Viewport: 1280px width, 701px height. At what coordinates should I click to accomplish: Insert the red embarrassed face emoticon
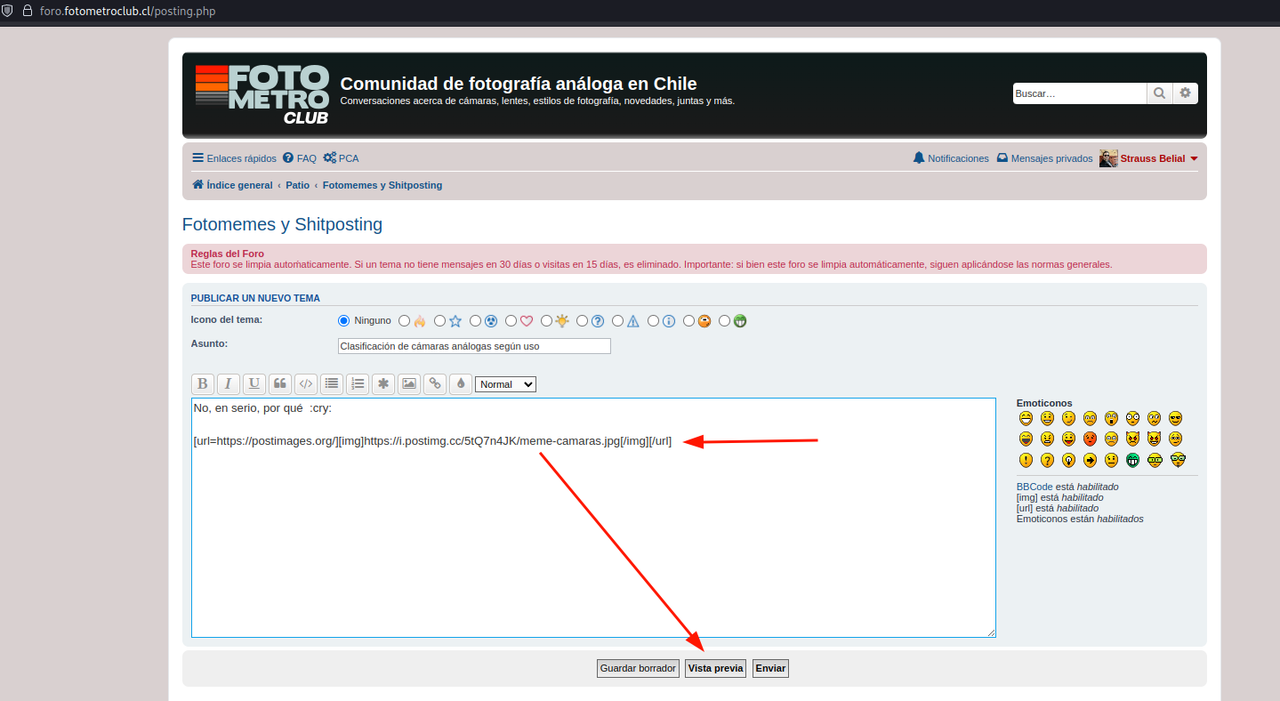coord(1090,439)
